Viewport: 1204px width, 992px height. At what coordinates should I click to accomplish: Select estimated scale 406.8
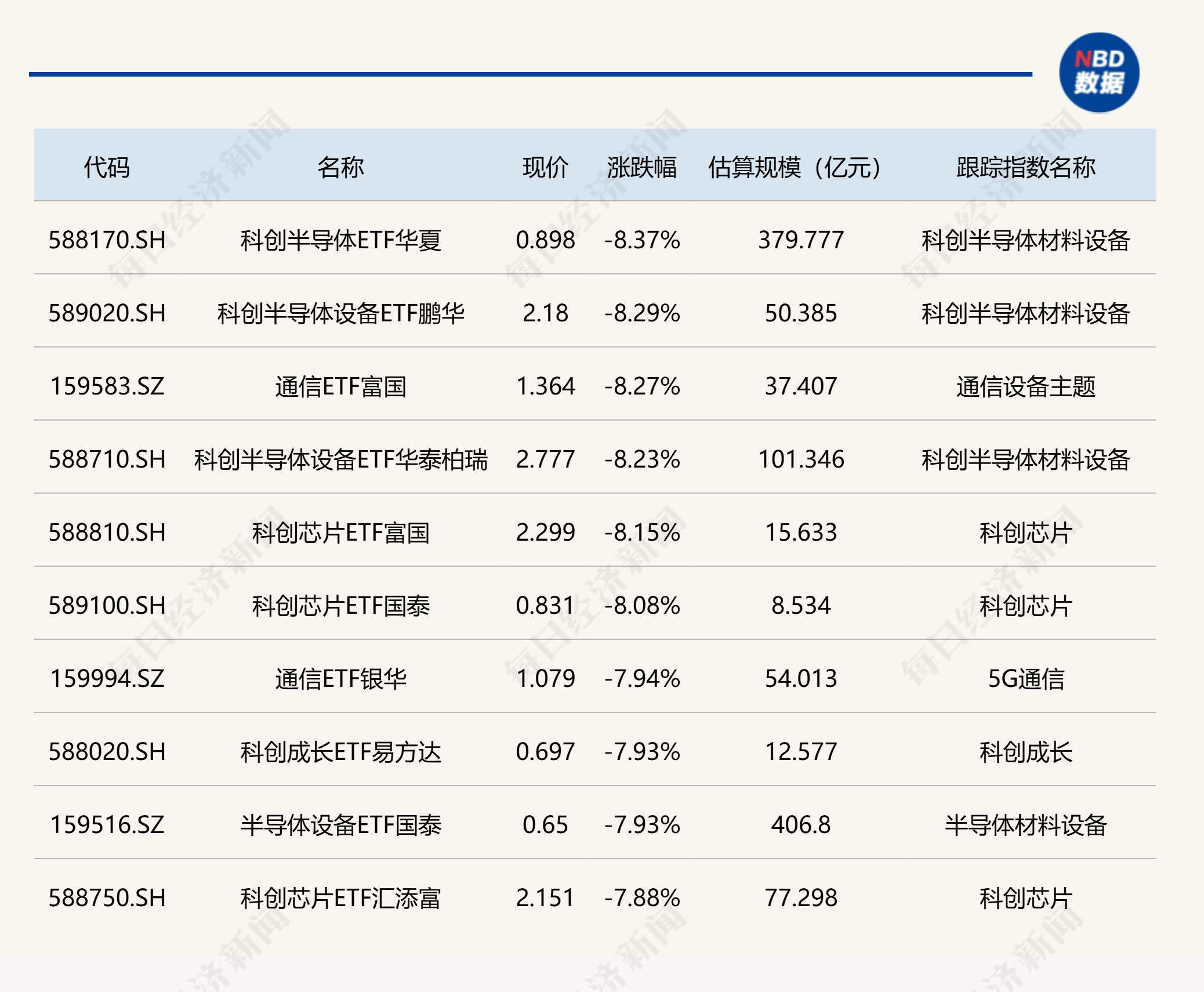pos(800,825)
